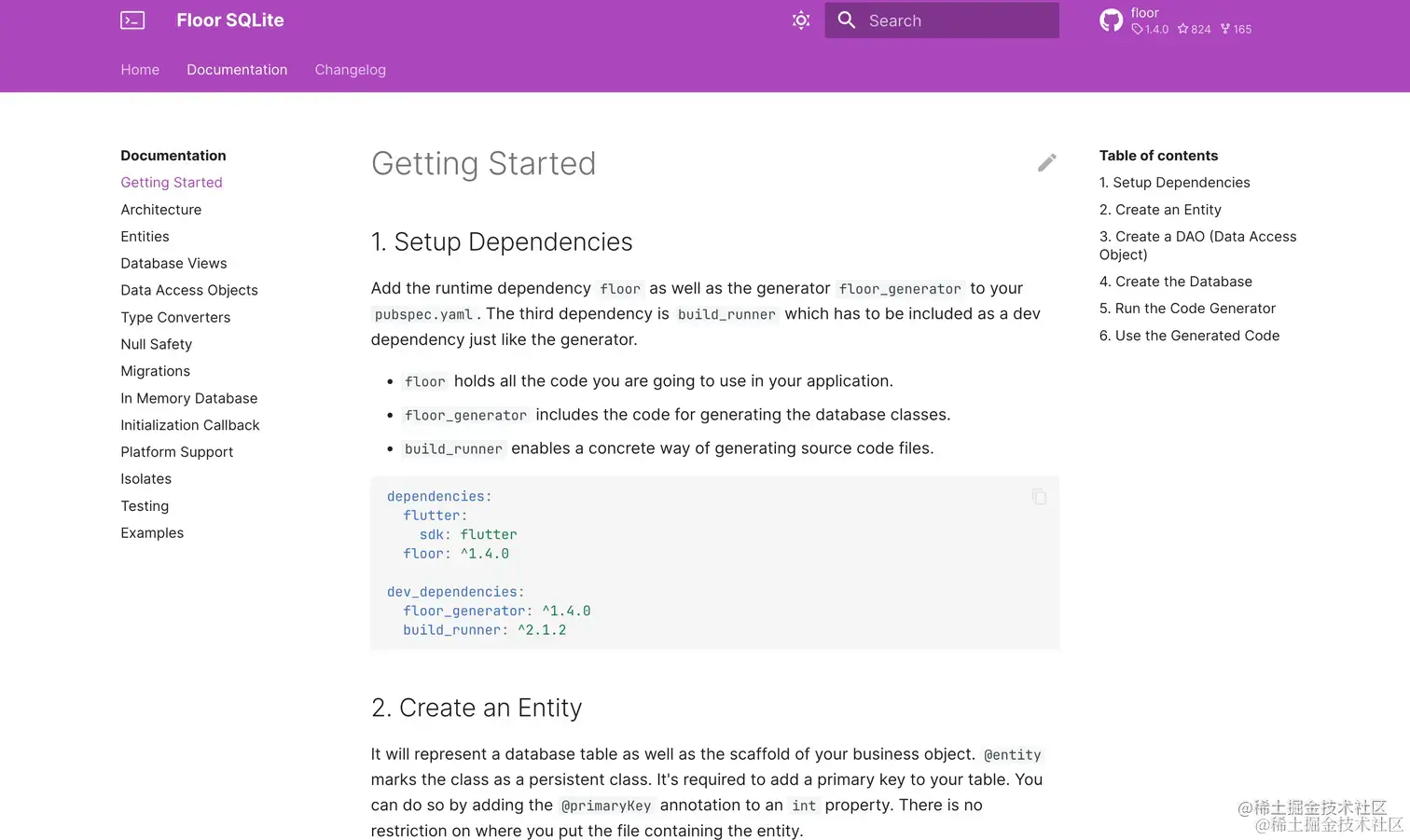Jump to 3. Create a DAO section
The height and width of the screenshot is (840, 1410).
[x=1198, y=245]
